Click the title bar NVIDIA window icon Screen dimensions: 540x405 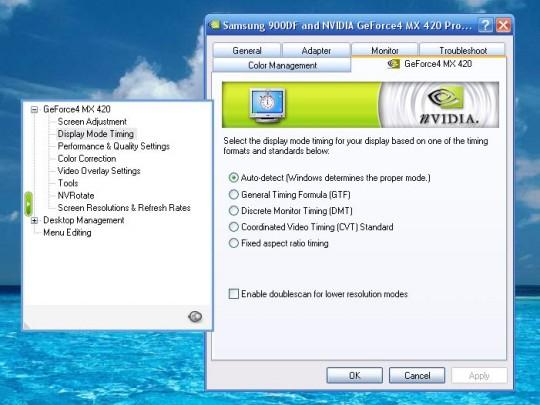coord(215,24)
